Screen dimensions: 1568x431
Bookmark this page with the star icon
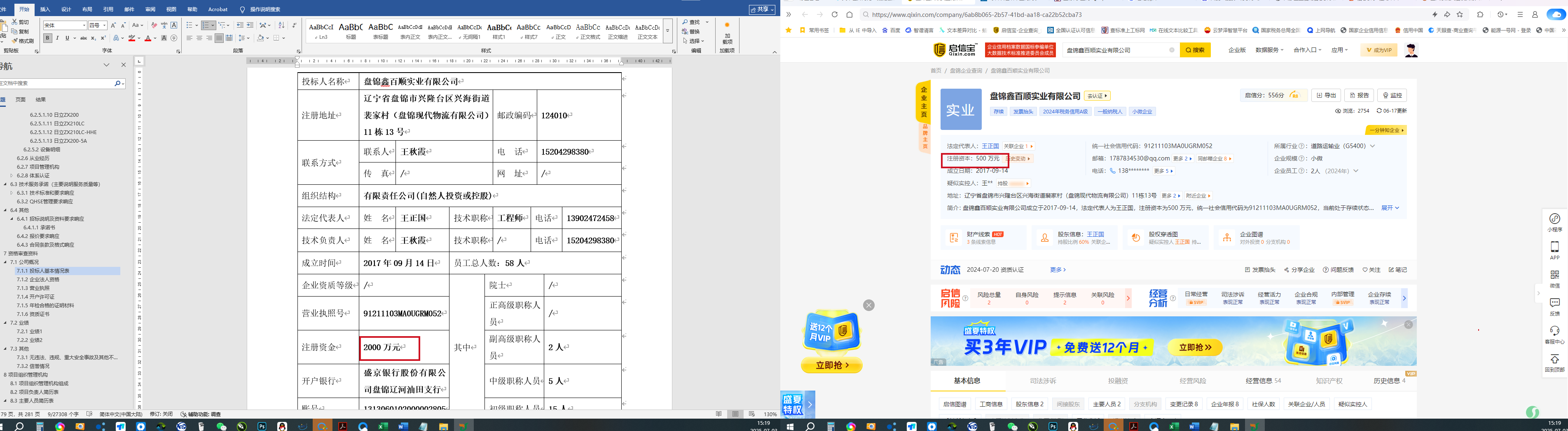pyautogui.click(x=1460, y=14)
